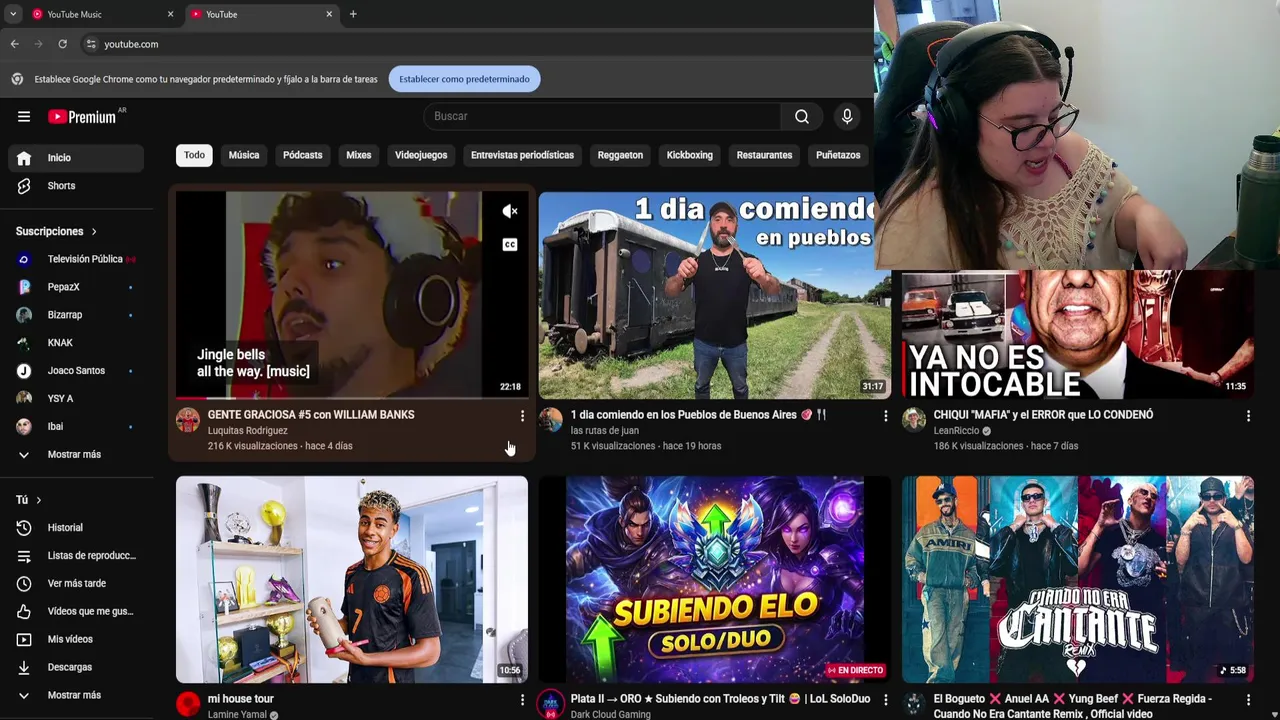
Task: Open Mis videos in sidebar
Action: coord(76,640)
